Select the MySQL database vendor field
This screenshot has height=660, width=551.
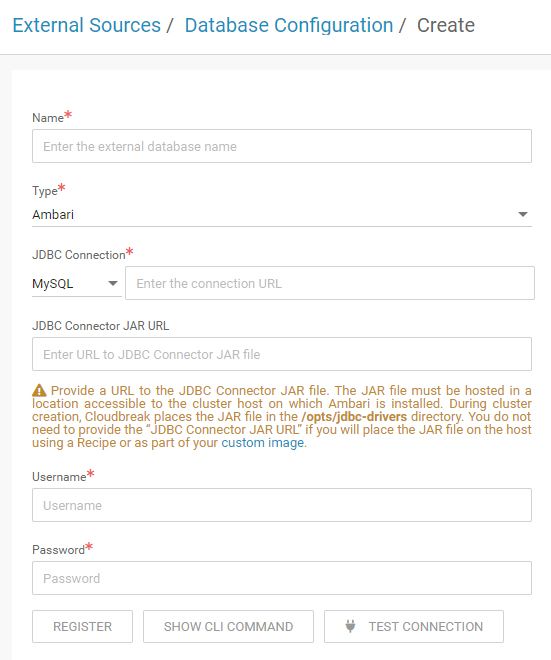coord(77,283)
